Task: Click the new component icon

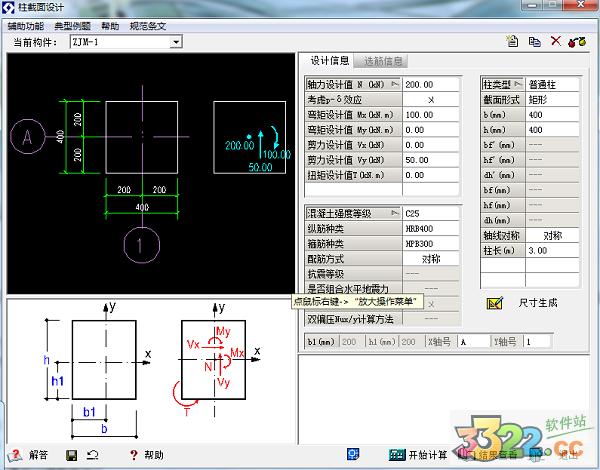Action: pos(512,41)
